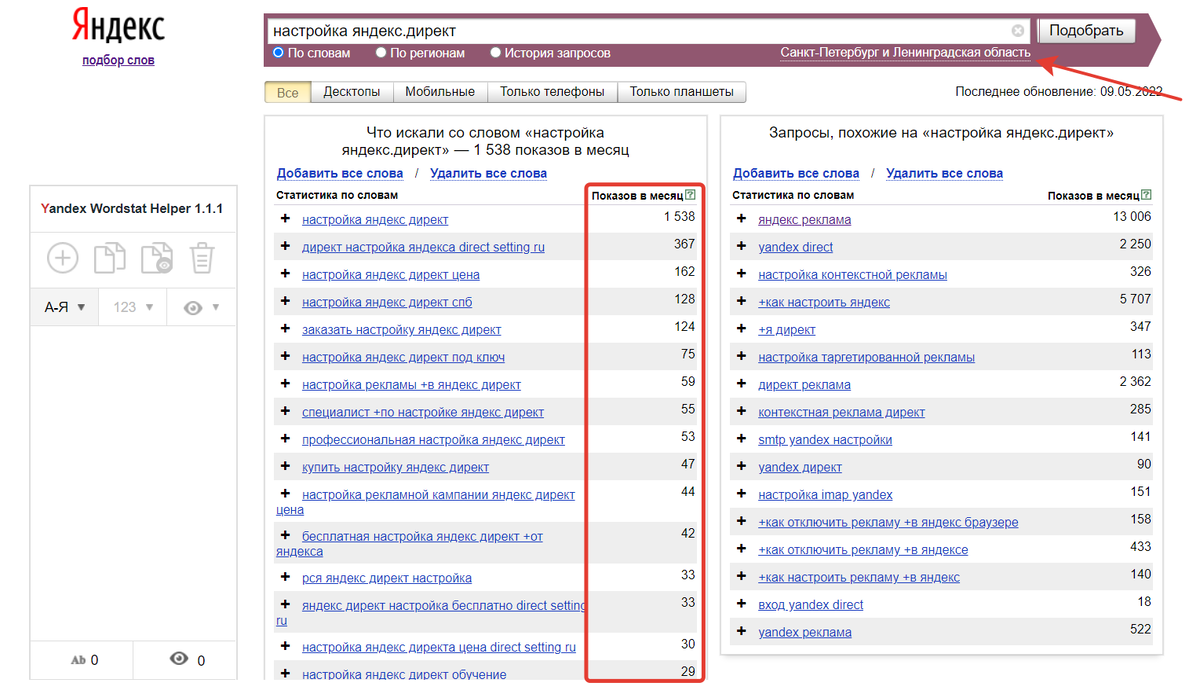1200x683 pixels.
Task: Click 'Последнее обновление' date text
Action: 1059,92
